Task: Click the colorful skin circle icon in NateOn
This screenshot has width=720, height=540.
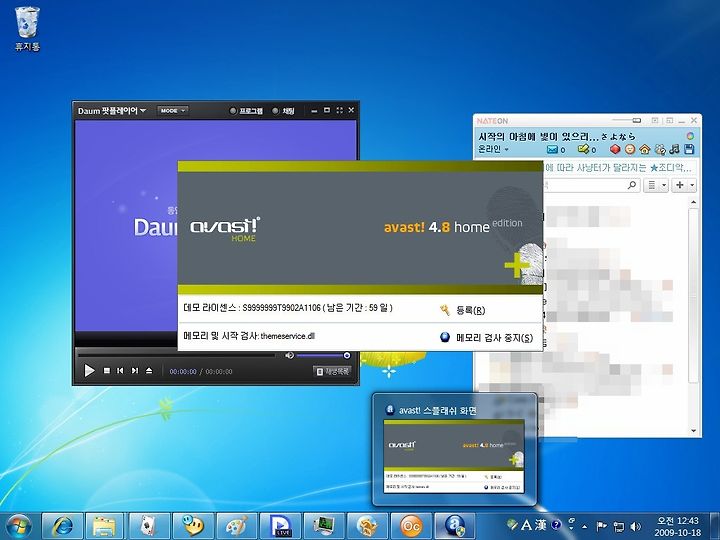Action: pyautogui.click(x=690, y=136)
